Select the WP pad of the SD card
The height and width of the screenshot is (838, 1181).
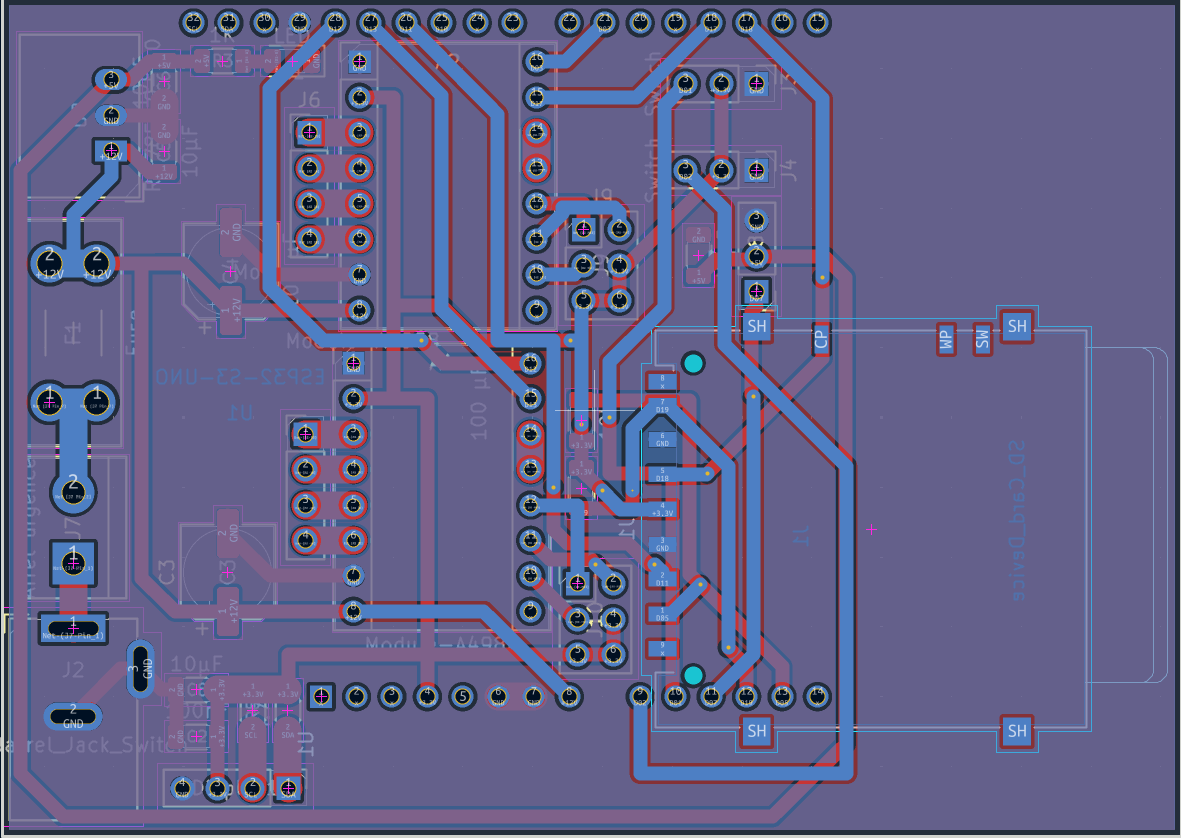tap(946, 340)
